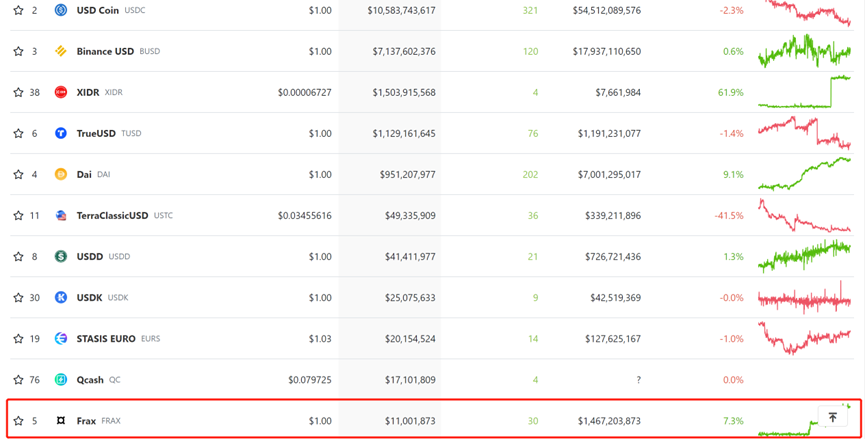Click the Dai yellow coin icon
The image size is (865, 439).
pos(61,174)
